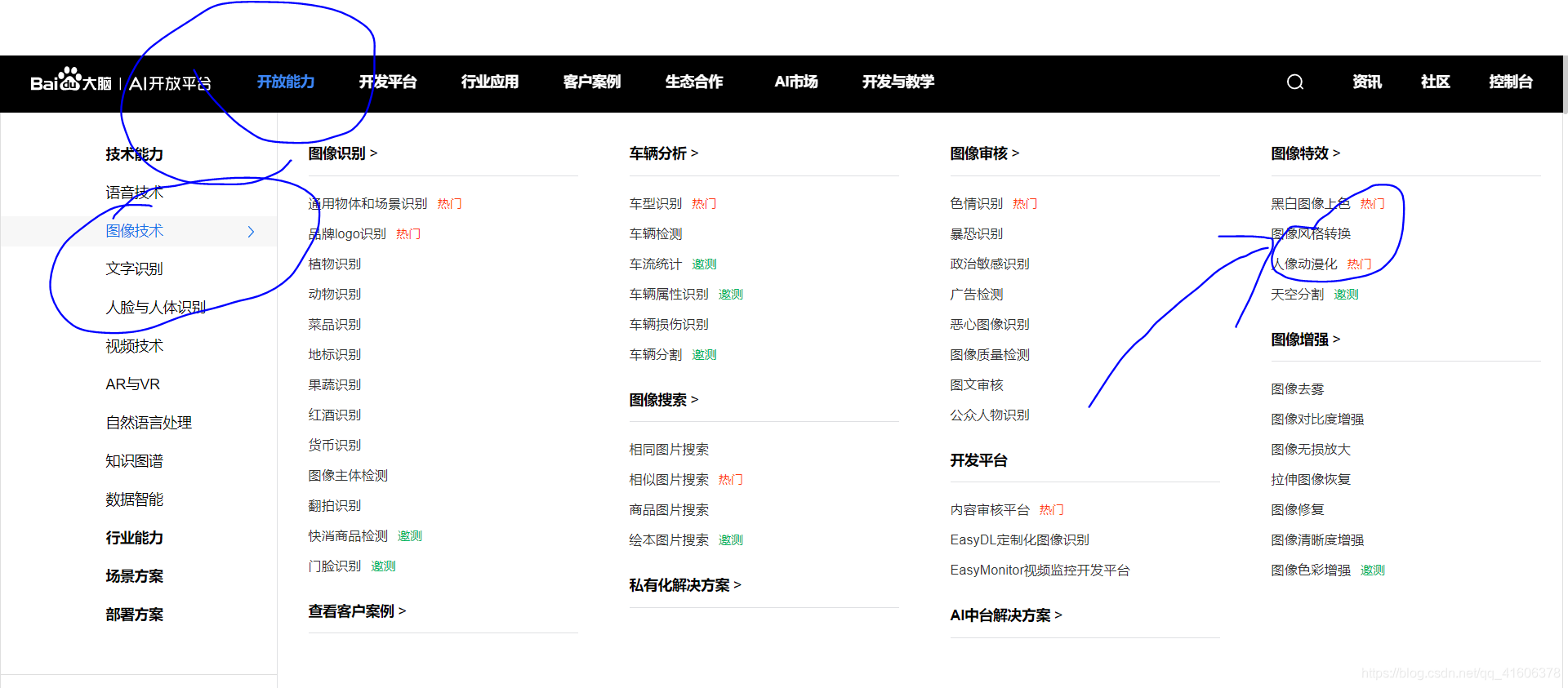The height and width of the screenshot is (688, 1568).
Task: Expand the 私有化解决方案 > heading
Action: [x=685, y=585]
